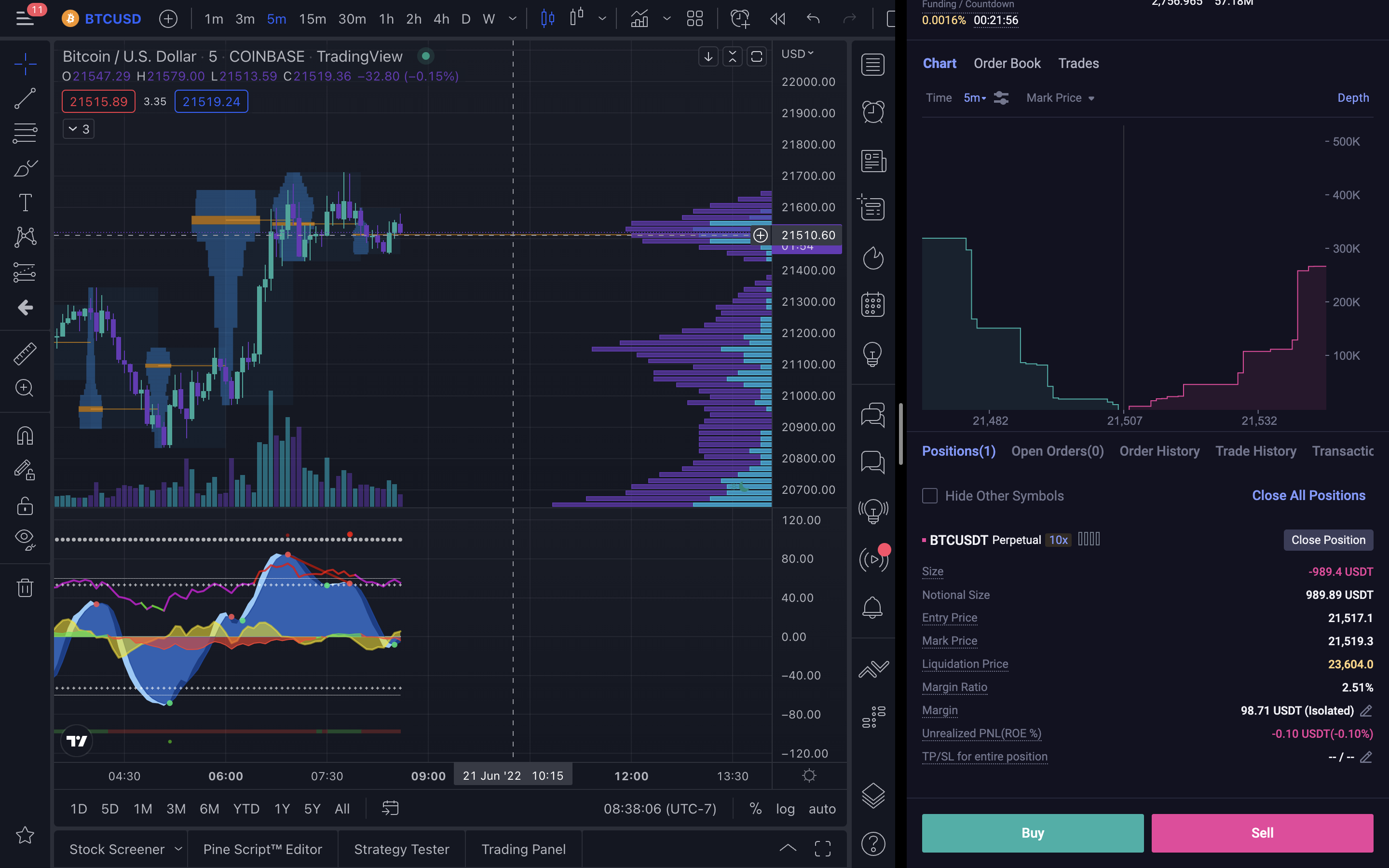Select the trend line drawing tool
The image size is (1389, 868).
[x=25, y=98]
